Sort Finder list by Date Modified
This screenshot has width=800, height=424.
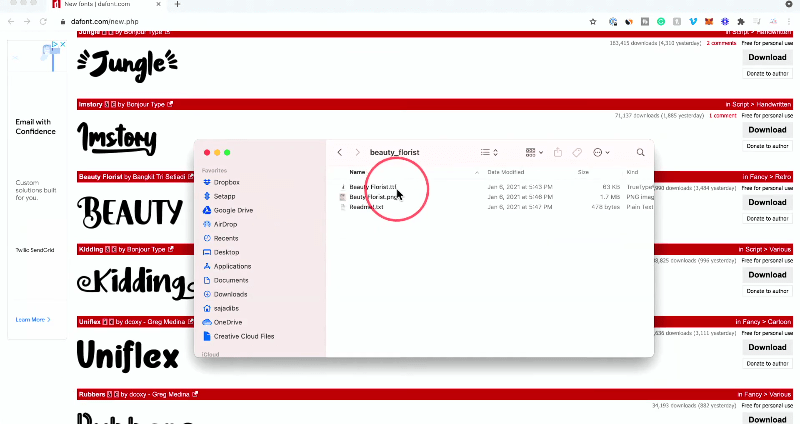pos(506,172)
